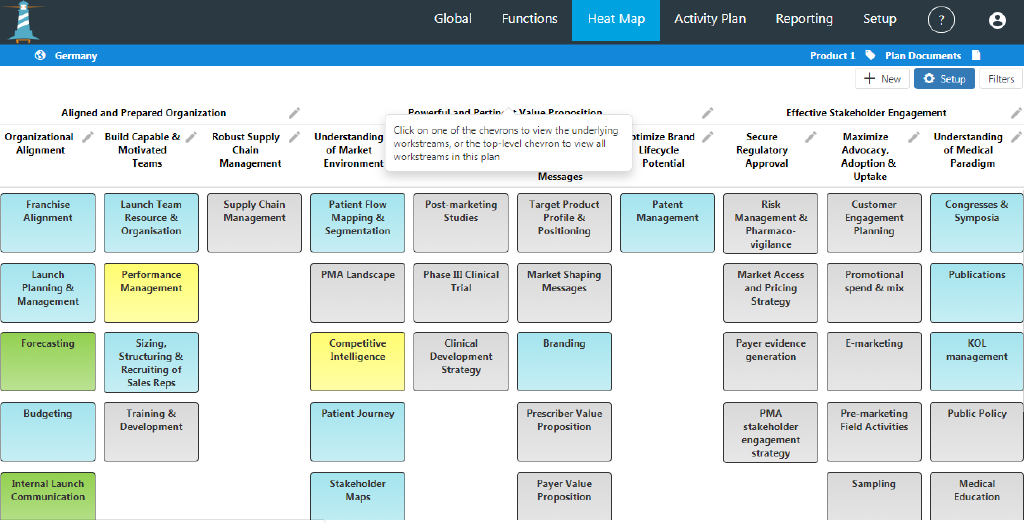Open the user account profile icon
Screen dimensions: 1024x524
996,20
